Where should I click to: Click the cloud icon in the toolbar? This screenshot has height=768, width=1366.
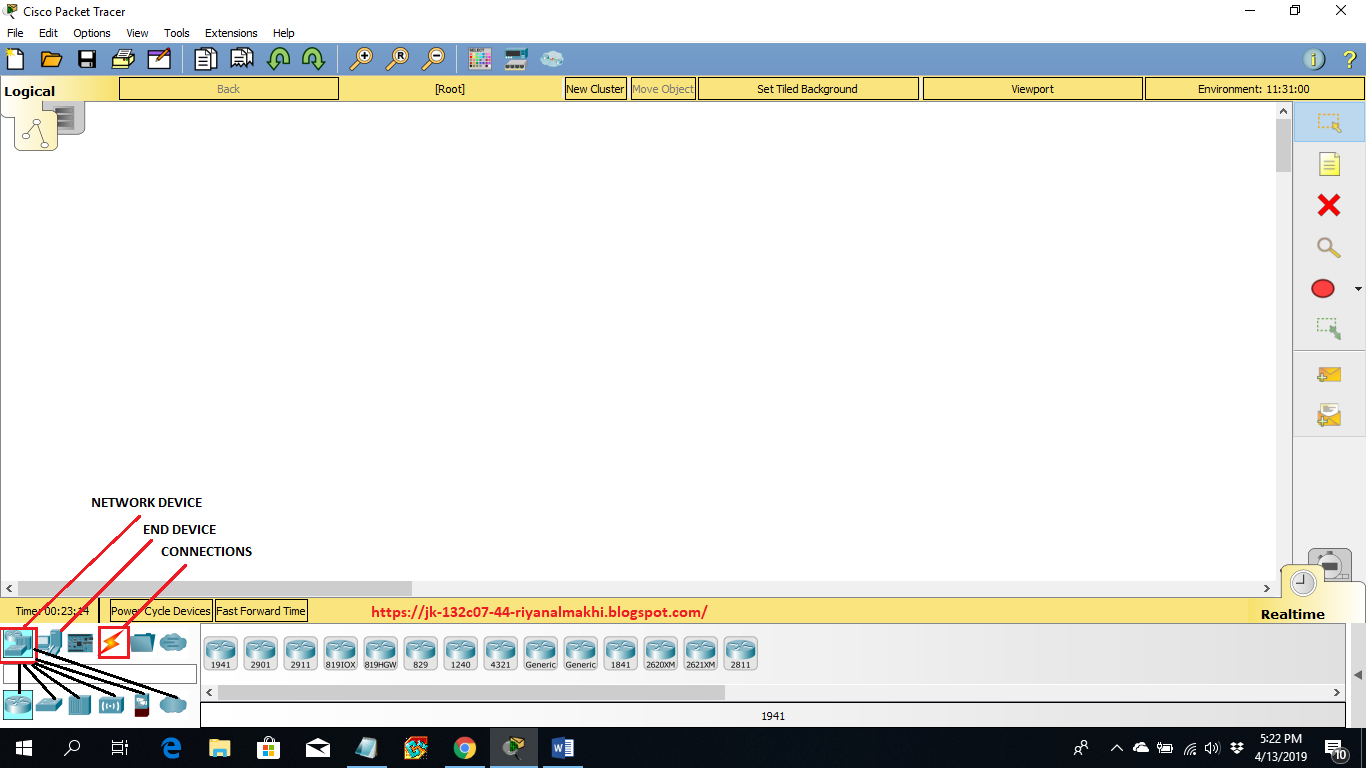552,58
